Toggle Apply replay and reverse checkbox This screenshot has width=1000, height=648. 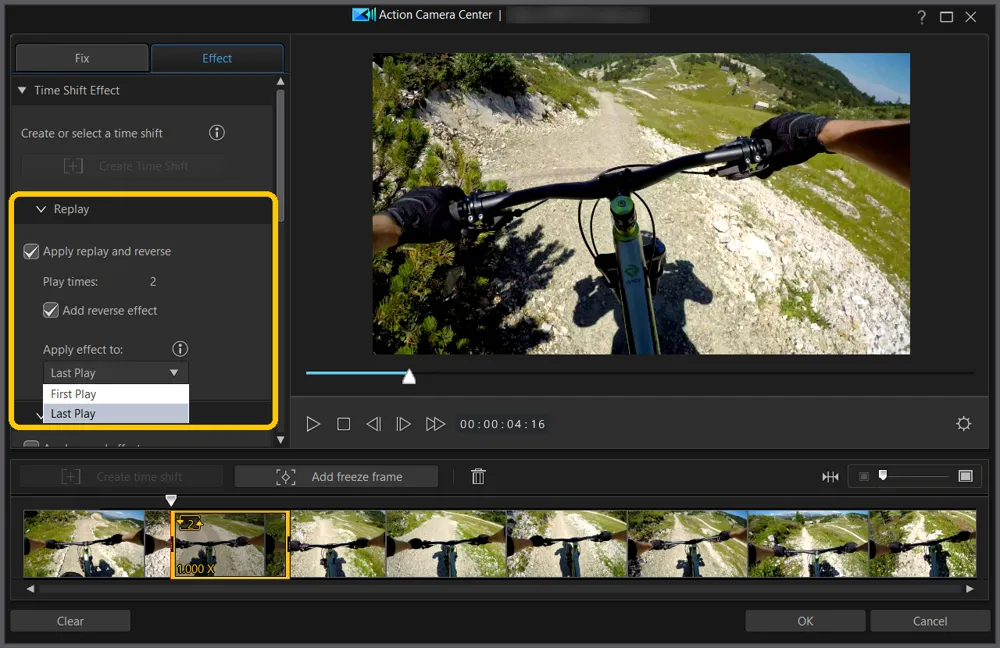pyautogui.click(x=31, y=251)
